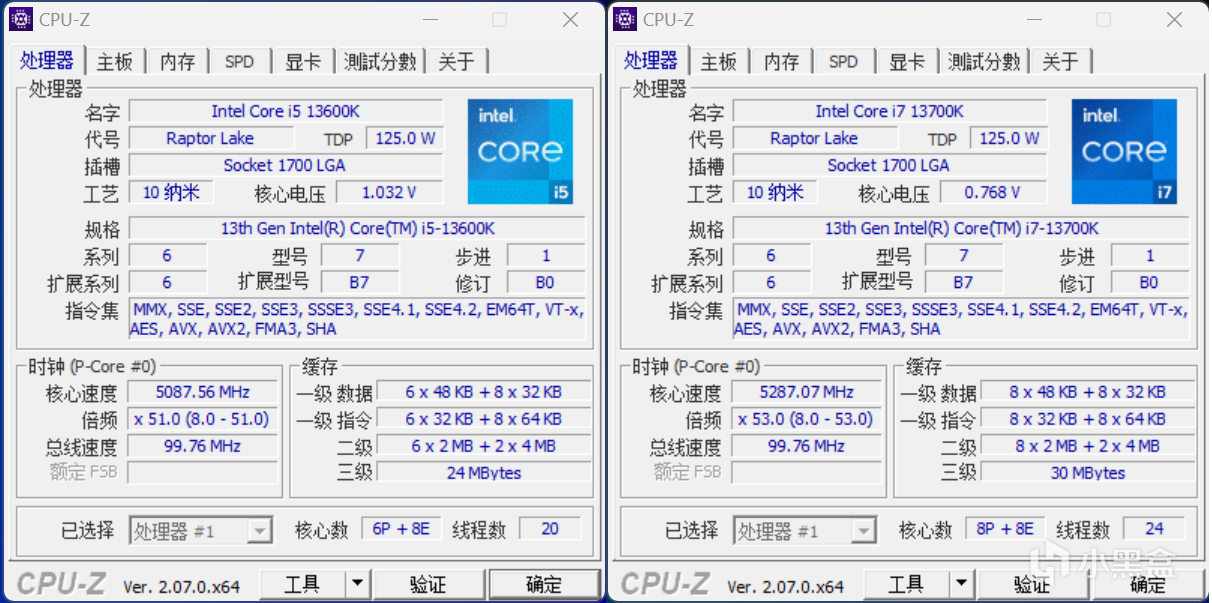
Task: Open 关于 tab in left window
Action: coord(456,62)
